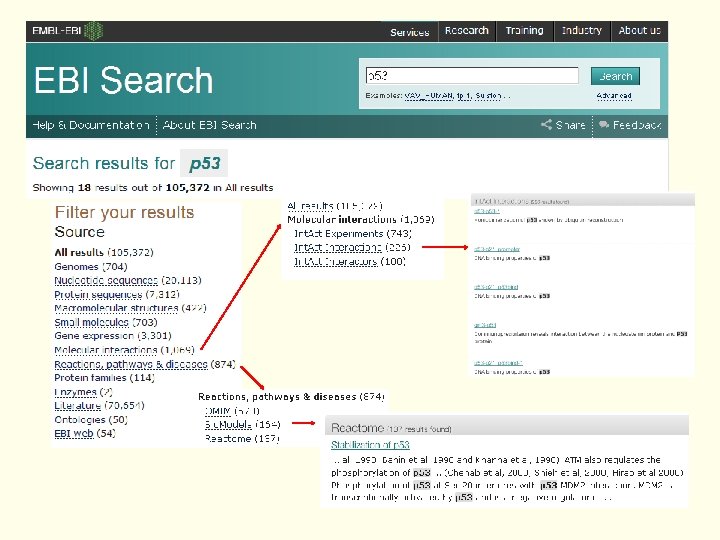Click the Search button
Image resolution: width=720 pixels, height=540 pixels.
615,76
